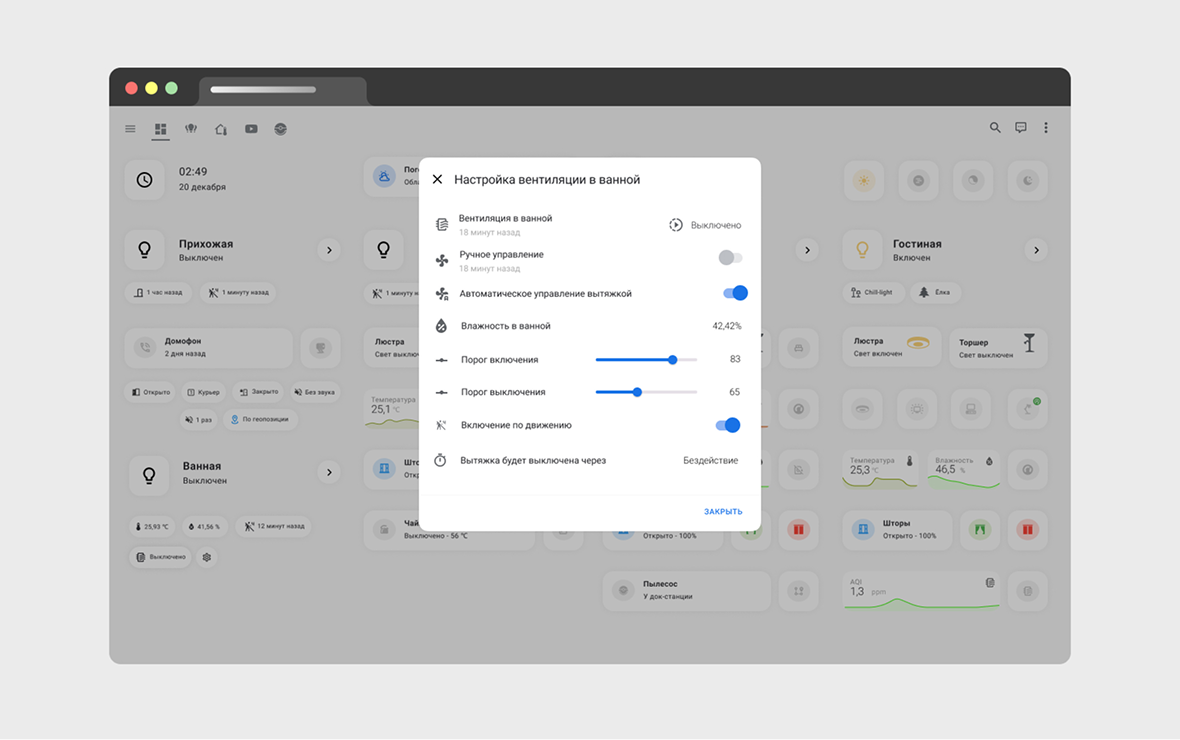Screen dimensions: 1180x740
Task: Activate the crescent moon scene button
Action: (x=1028, y=181)
